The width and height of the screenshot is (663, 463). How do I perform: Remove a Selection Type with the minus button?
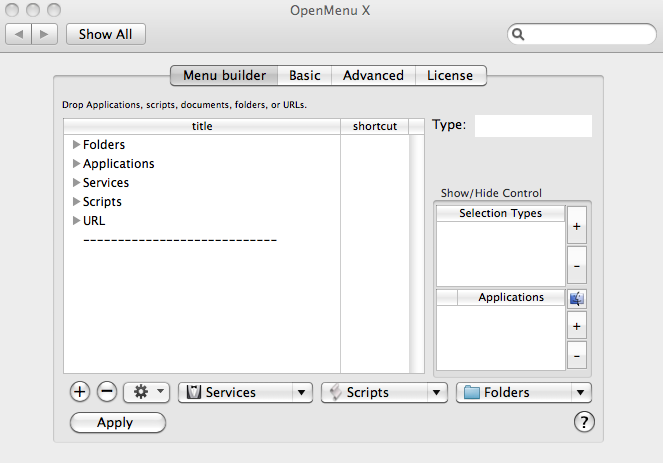click(x=577, y=266)
